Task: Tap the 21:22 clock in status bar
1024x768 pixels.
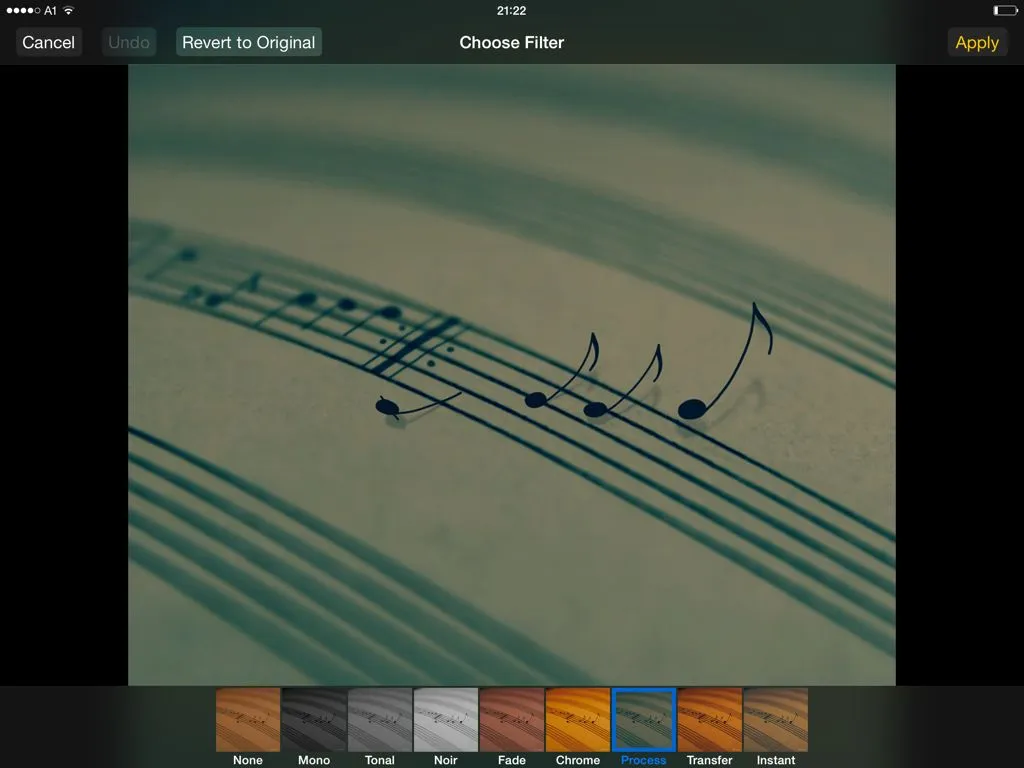Action: point(511,11)
